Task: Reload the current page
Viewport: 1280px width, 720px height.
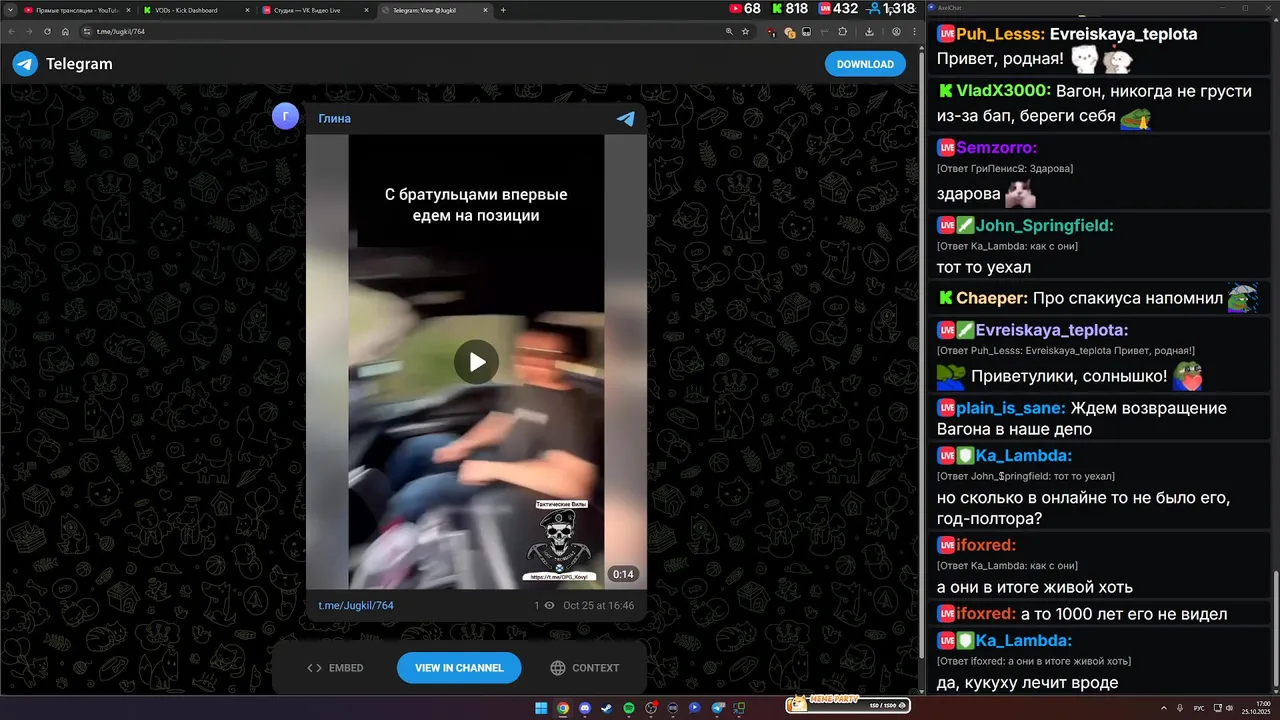Action: coord(47,31)
